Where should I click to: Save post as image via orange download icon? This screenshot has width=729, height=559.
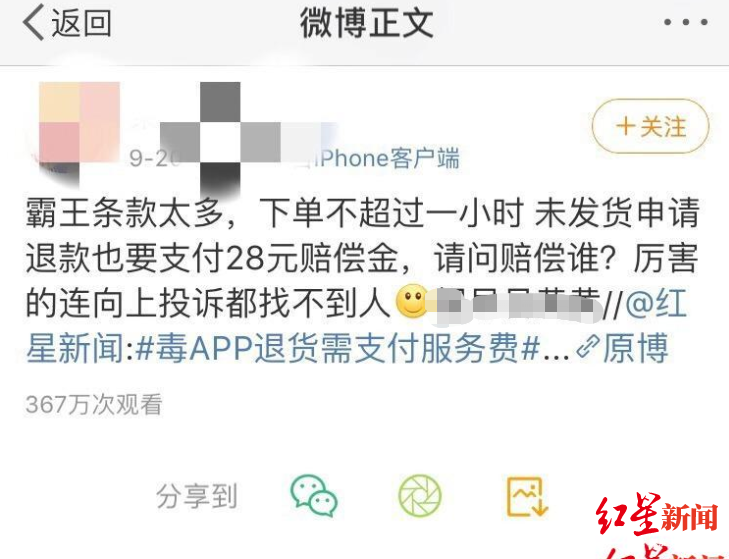527,496
